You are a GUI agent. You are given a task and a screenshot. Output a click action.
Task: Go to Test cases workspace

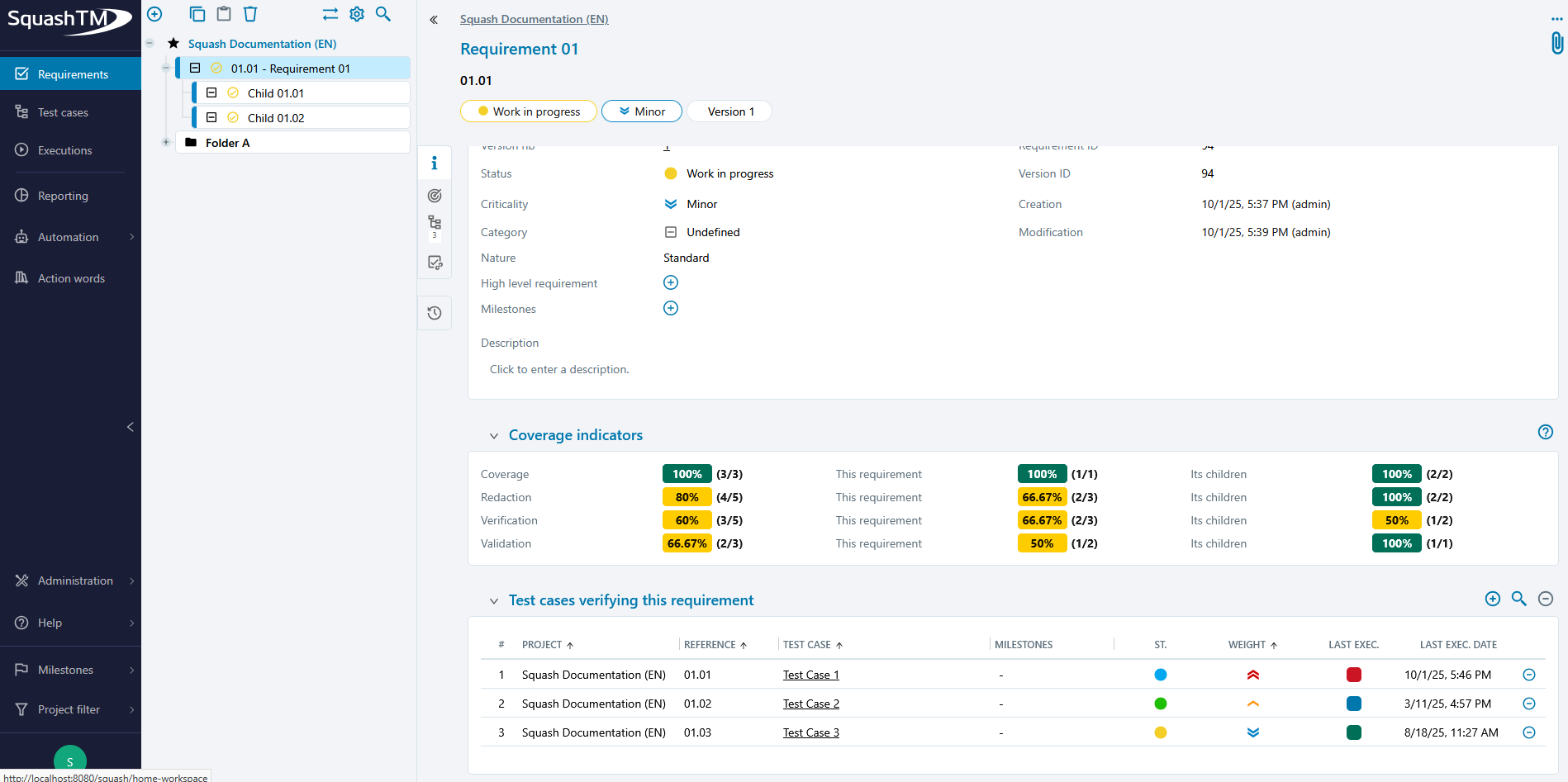(63, 112)
